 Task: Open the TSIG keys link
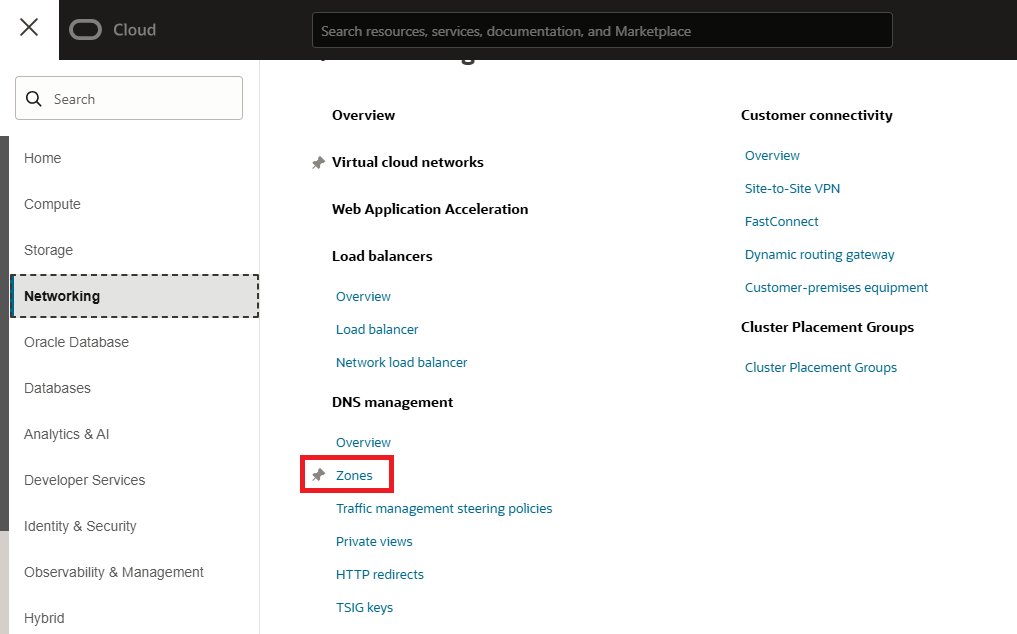tap(364, 607)
